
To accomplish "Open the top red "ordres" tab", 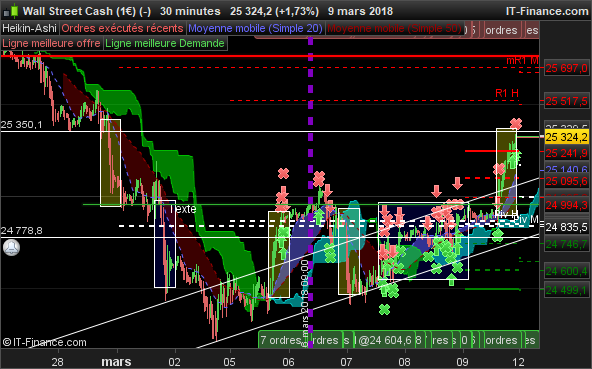I will coord(501,30).
